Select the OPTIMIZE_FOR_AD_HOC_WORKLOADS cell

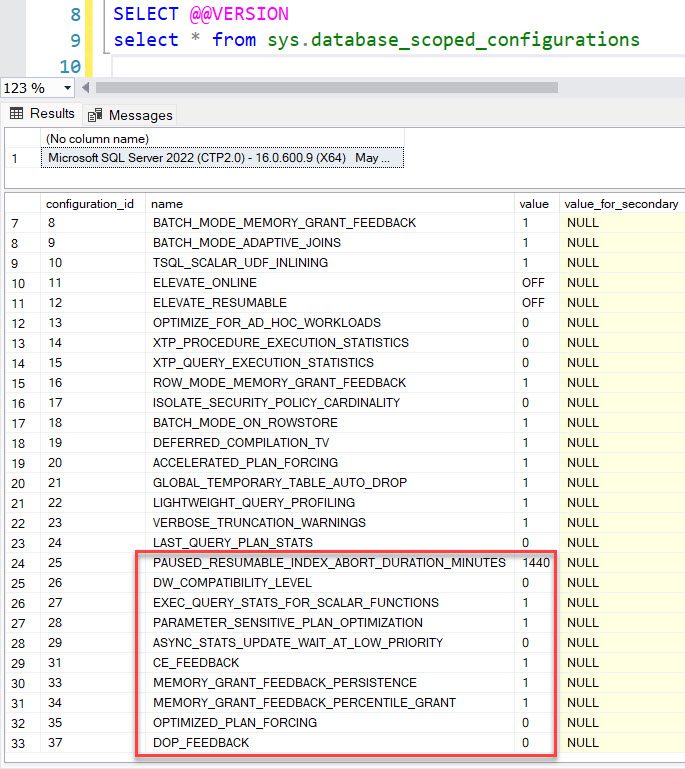[x=330, y=323]
